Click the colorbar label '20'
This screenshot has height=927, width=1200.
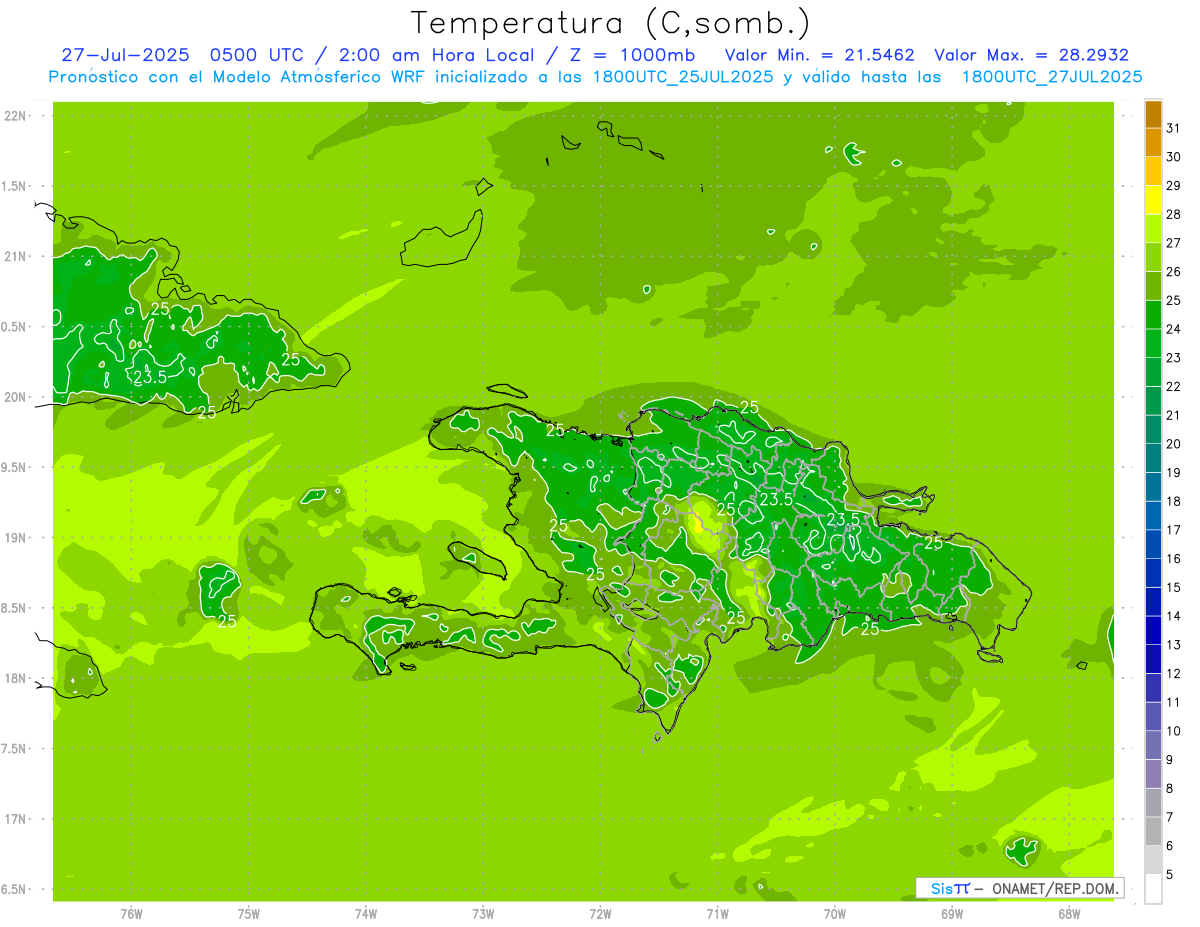[x=1174, y=444]
